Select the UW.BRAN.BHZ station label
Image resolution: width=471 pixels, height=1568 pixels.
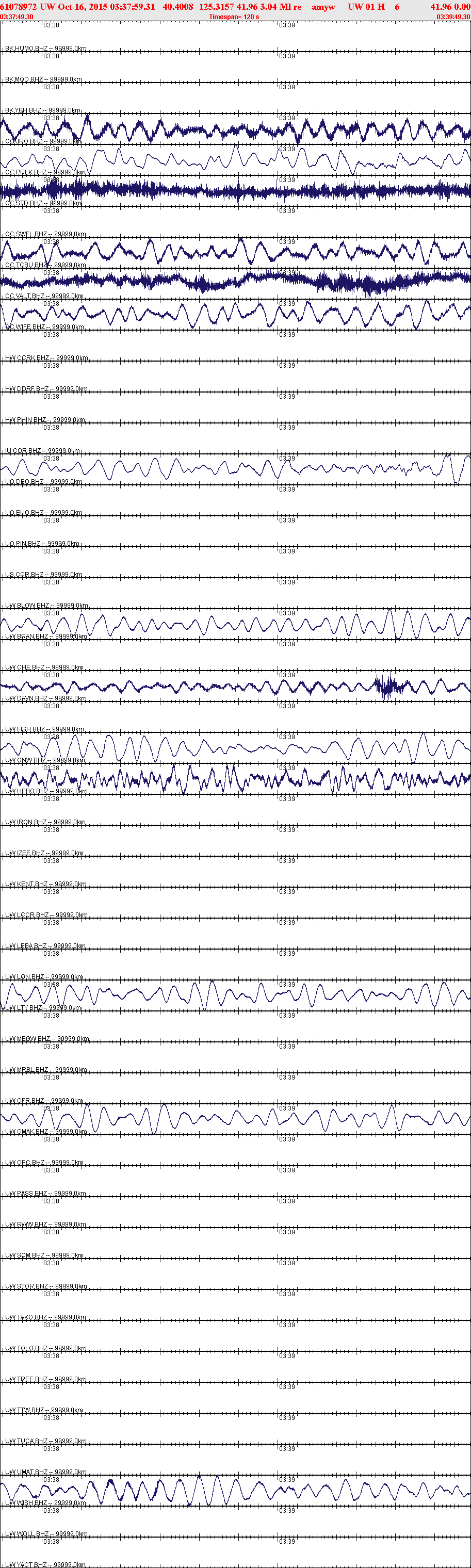[x=45, y=636]
